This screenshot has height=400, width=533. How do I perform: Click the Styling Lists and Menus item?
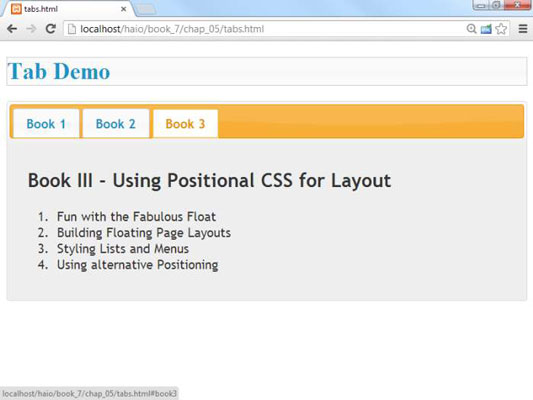(123, 249)
